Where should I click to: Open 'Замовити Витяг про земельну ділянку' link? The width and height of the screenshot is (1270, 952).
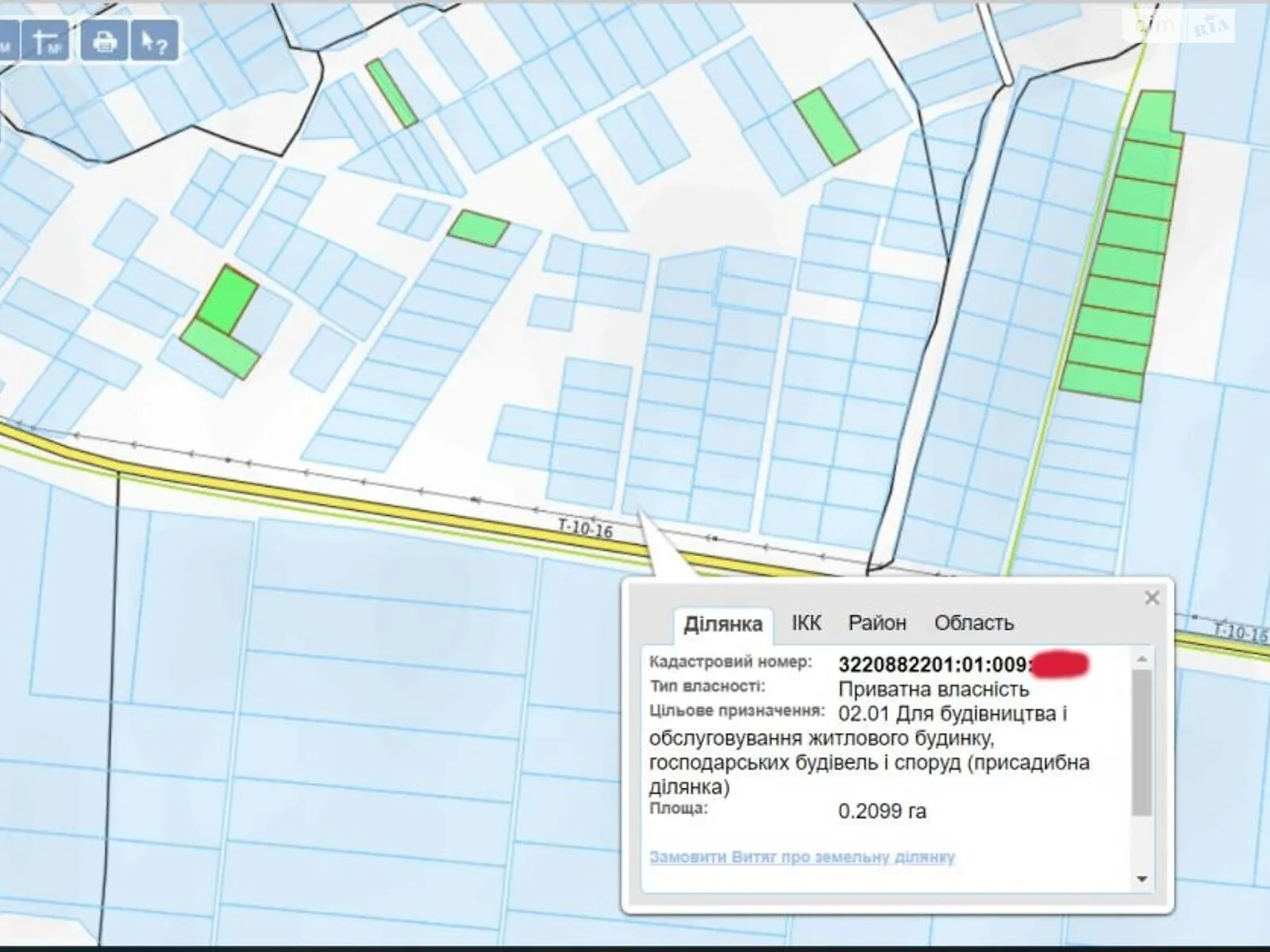click(802, 857)
